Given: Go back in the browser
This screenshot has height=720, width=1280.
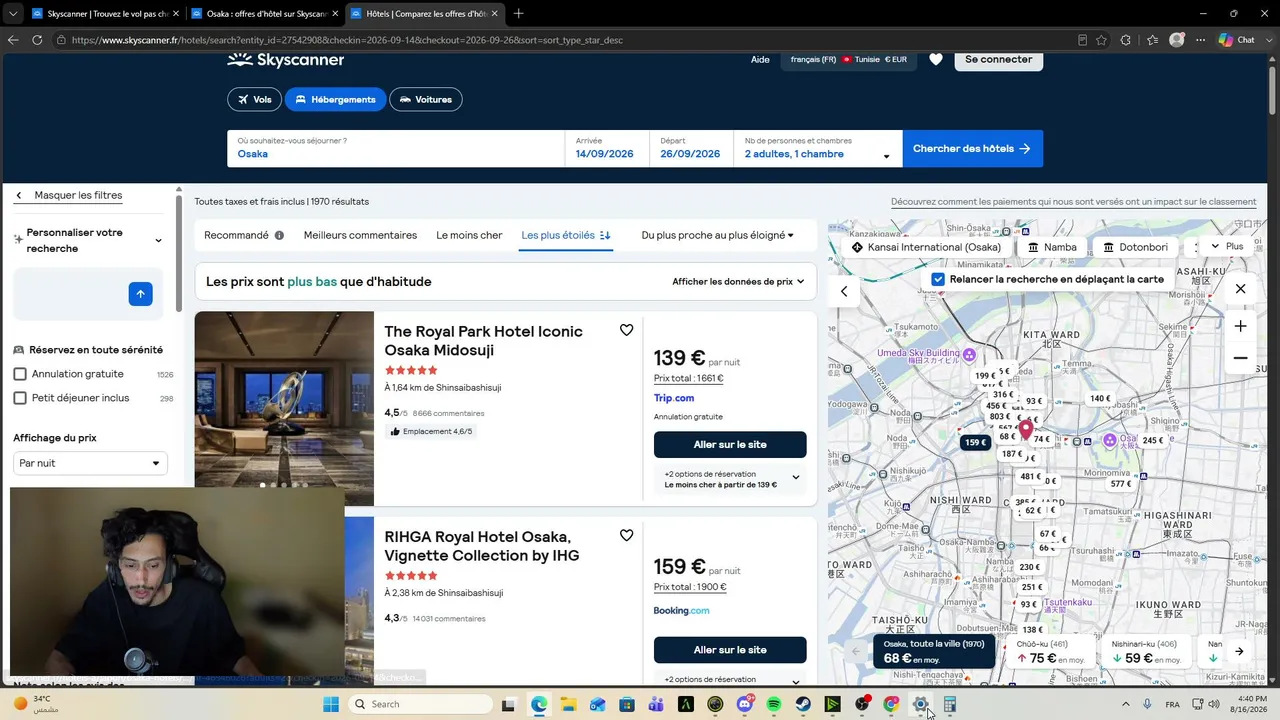Looking at the screenshot, I should point(13,40).
